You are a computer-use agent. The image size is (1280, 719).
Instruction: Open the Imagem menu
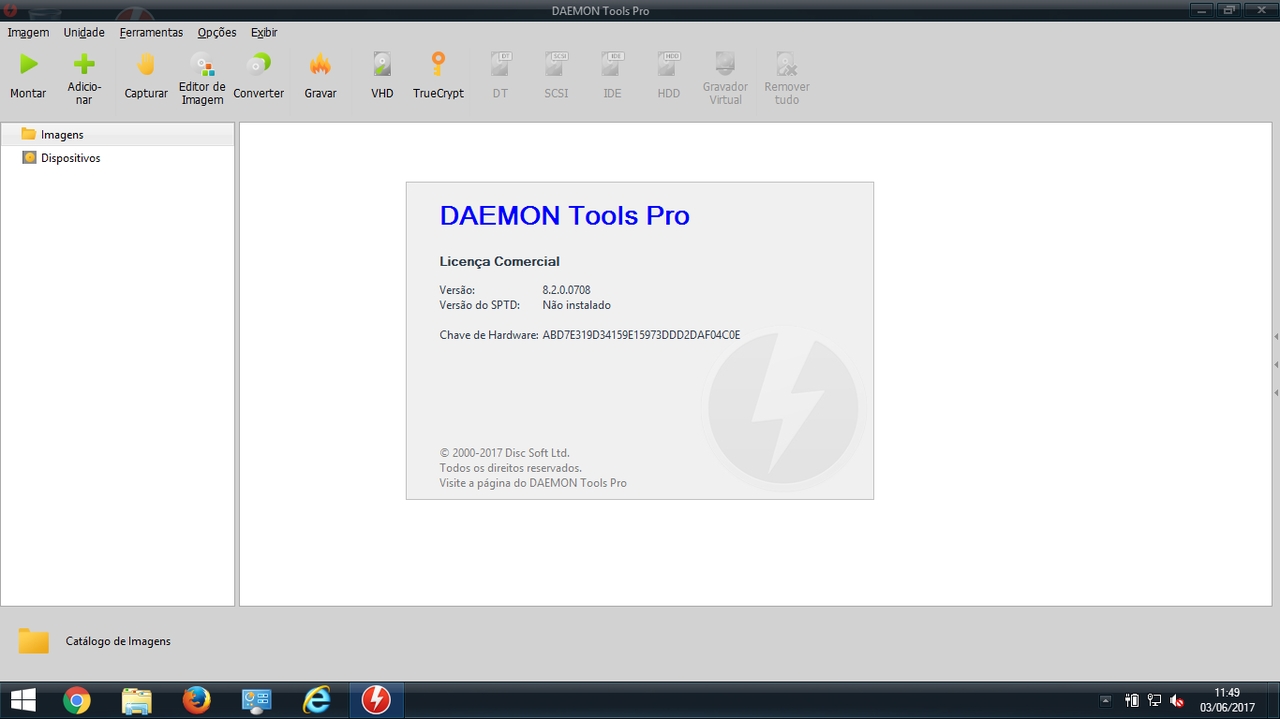28,32
